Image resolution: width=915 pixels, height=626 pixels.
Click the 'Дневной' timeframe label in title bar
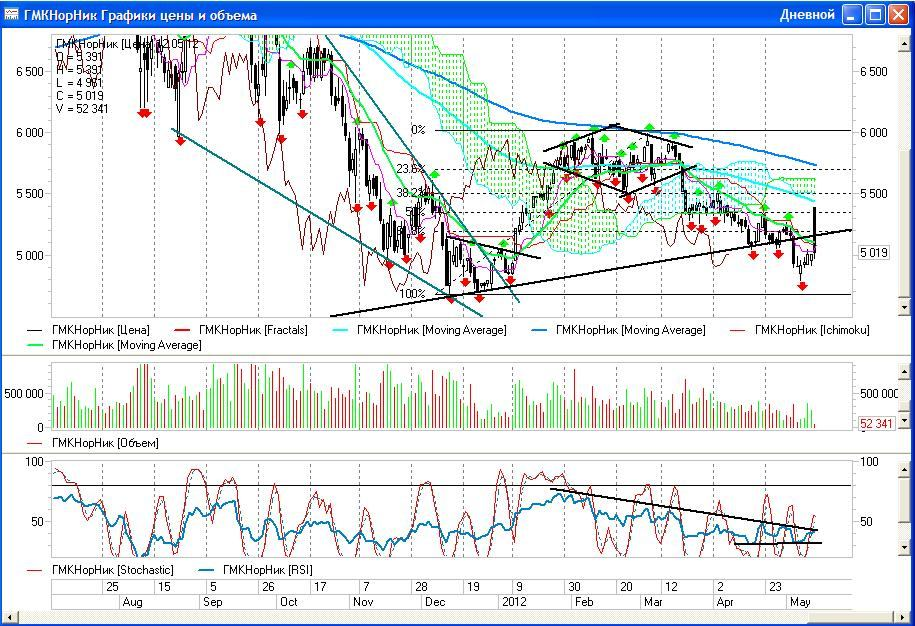pyautogui.click(x=807, y=15)
